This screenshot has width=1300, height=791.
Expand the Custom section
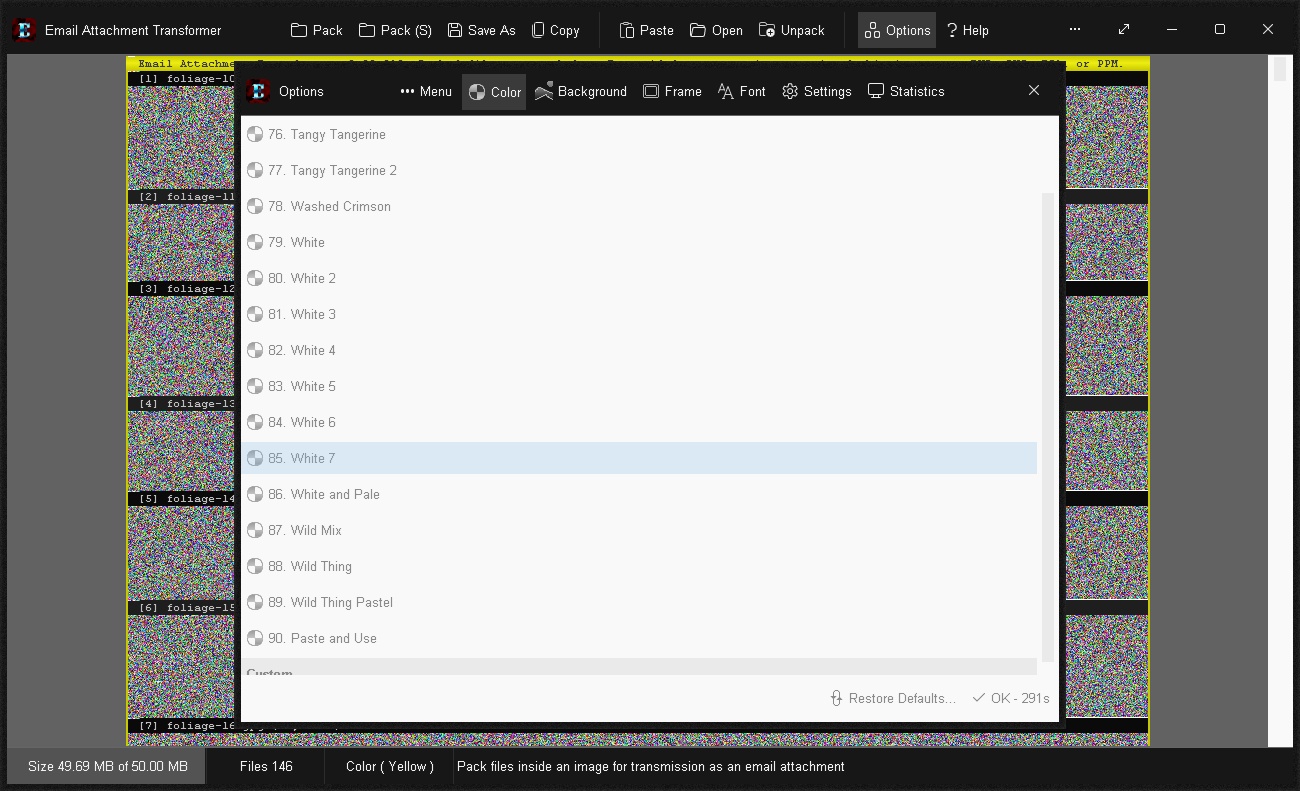(270, 672)
